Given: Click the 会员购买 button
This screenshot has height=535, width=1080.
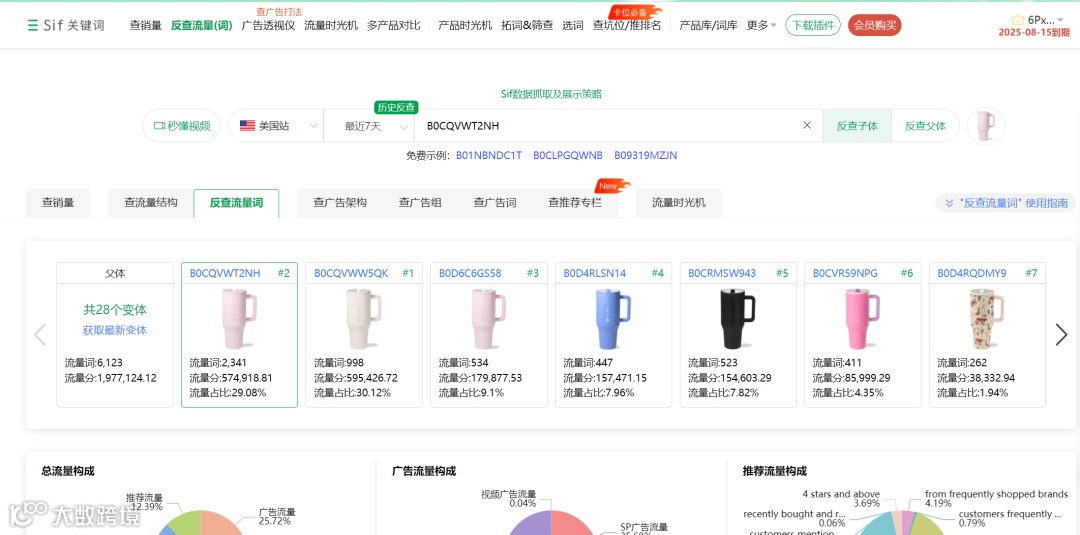Looking at the screenshot, I should pyautogui.click(x=875, y=25).
